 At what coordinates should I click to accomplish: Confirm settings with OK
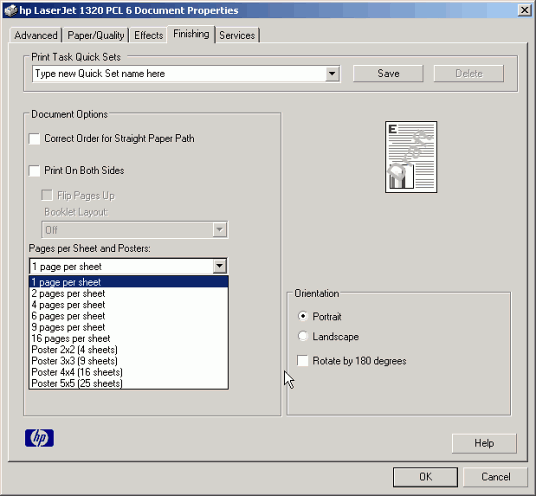tap(425, 477)
